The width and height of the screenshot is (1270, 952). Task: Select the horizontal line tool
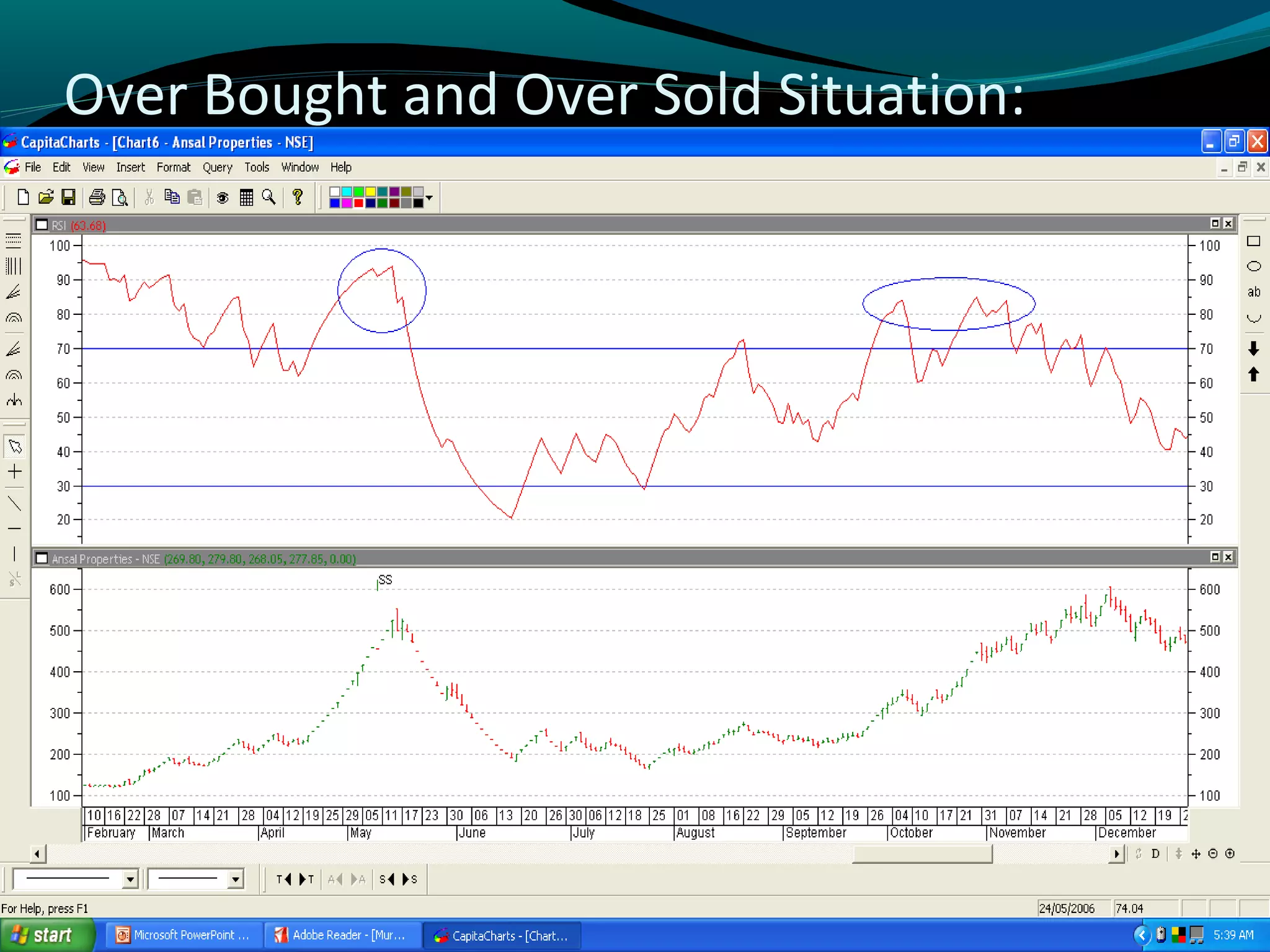tap(14, 529)
